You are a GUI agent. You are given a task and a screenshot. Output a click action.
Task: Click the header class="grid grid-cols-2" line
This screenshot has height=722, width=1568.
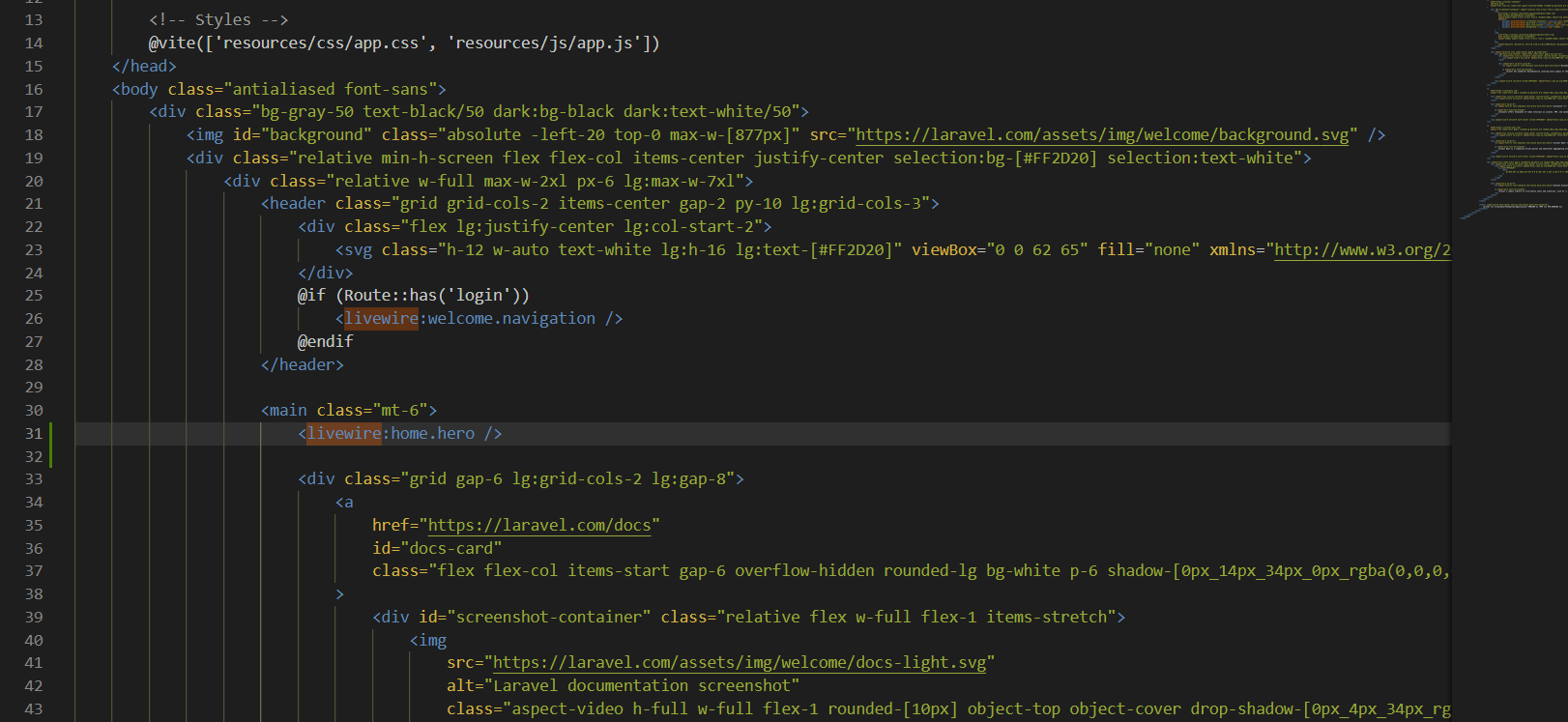[x=600, y=204]
